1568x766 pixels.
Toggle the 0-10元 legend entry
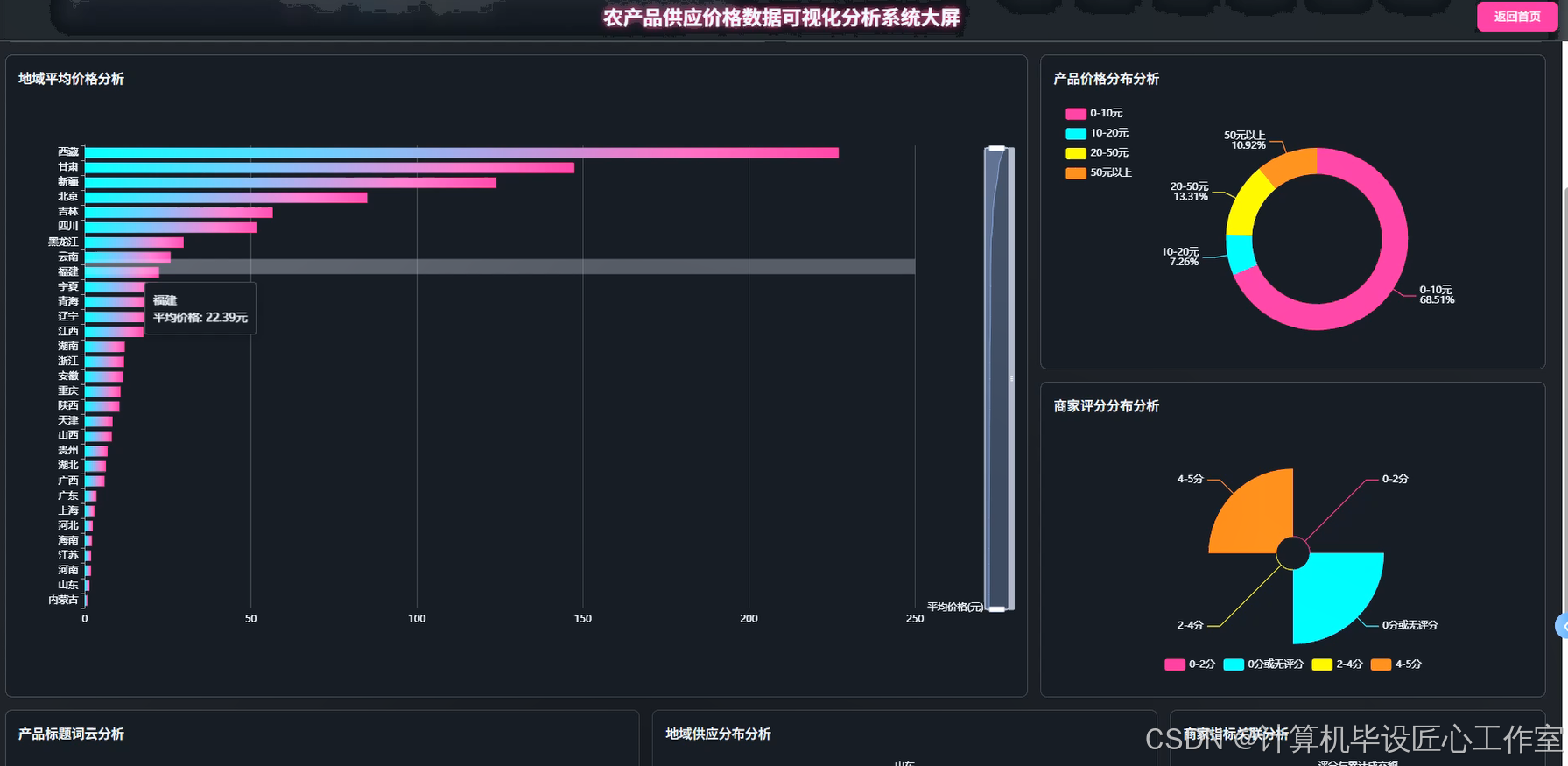pos(1094,113)
